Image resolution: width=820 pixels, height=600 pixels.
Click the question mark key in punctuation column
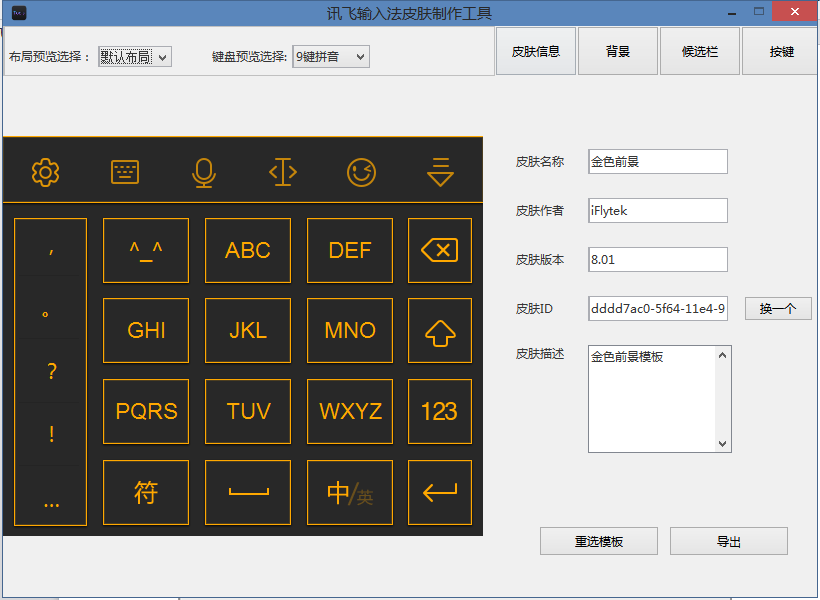[x=51, y=370]
